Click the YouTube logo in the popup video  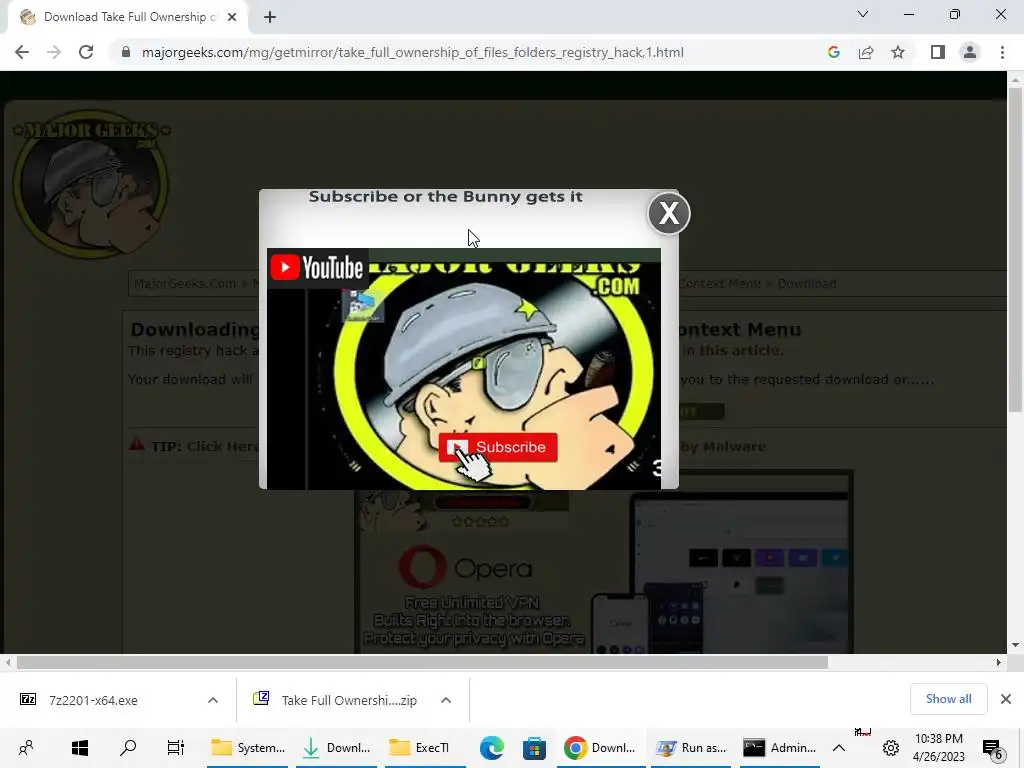coord(317,268)
